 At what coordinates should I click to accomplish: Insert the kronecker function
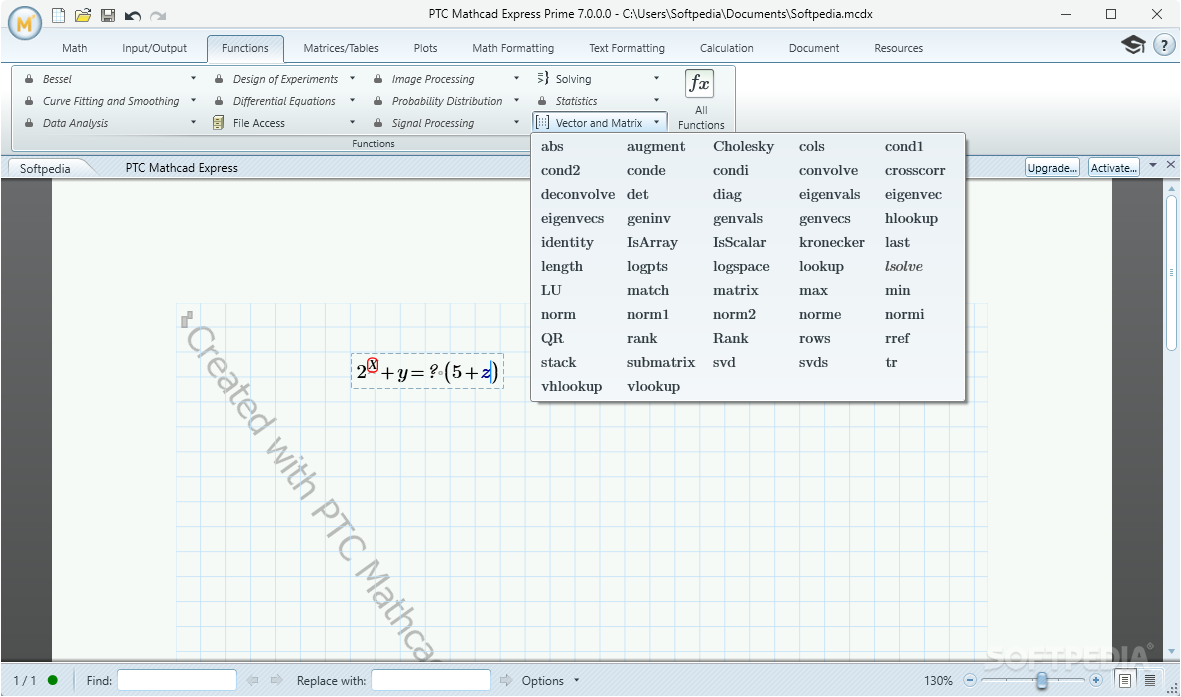tap(832, 243)
